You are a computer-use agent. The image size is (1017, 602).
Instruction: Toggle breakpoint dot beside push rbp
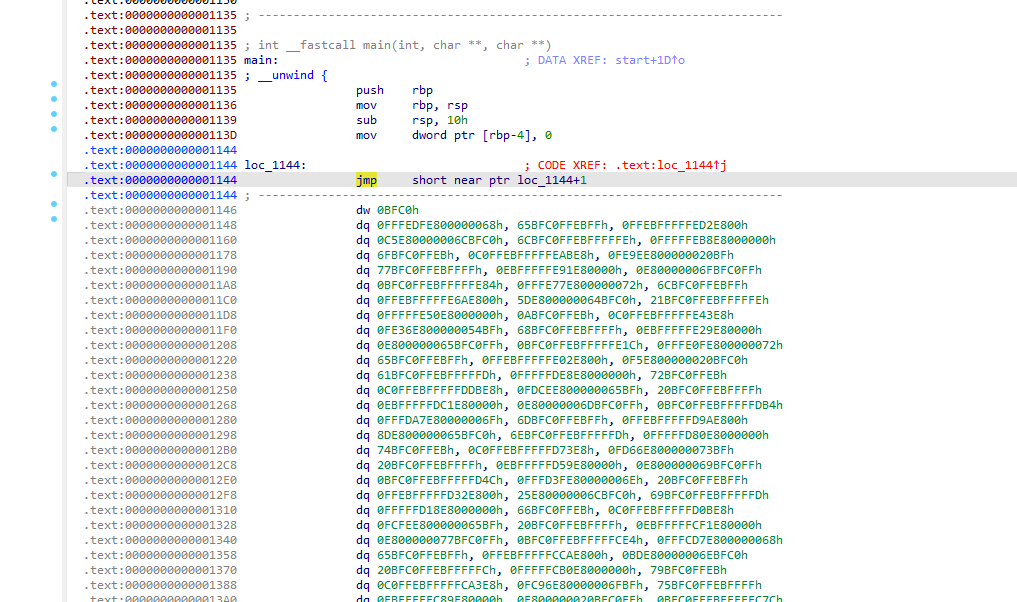(54, 84)
